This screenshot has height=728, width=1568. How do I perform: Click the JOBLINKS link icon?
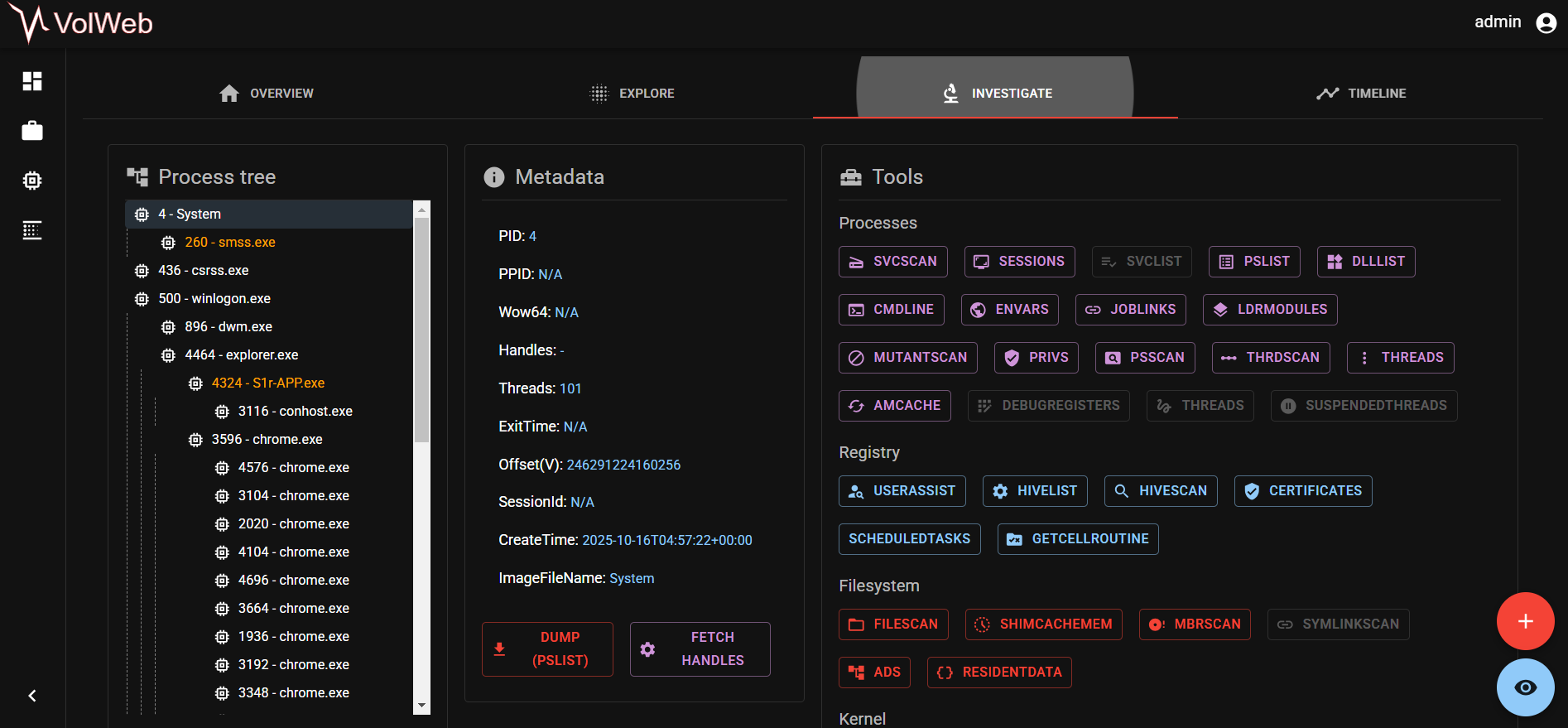pos(1093,310)
